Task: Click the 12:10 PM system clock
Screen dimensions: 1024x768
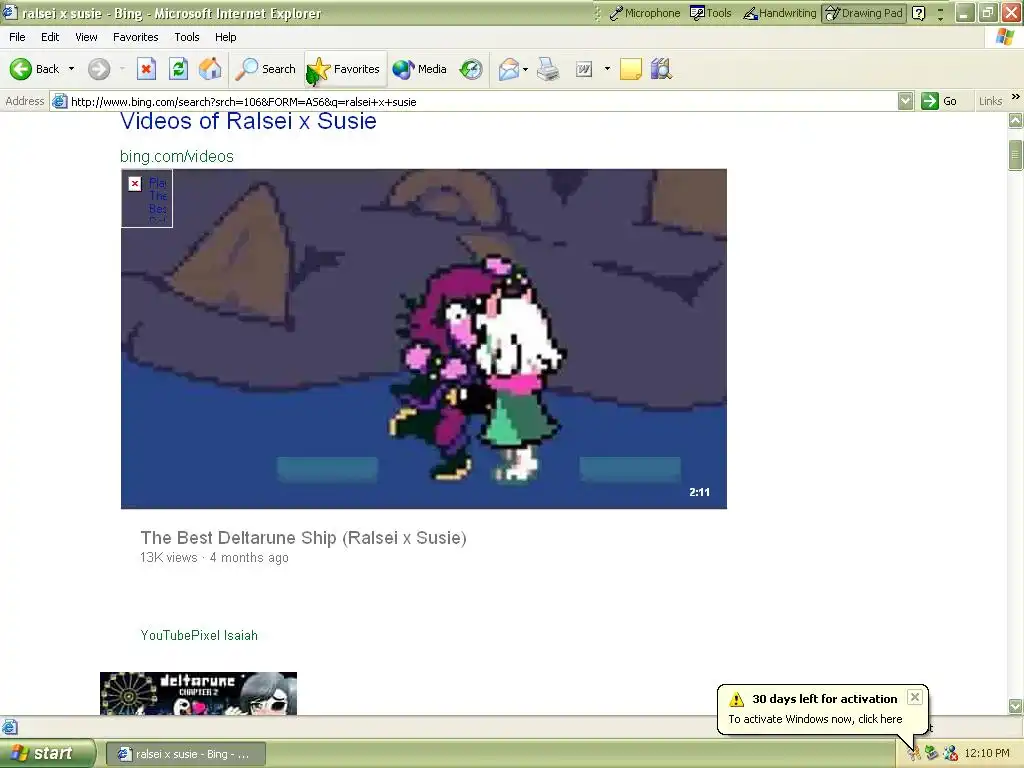Action: (987, 754)
